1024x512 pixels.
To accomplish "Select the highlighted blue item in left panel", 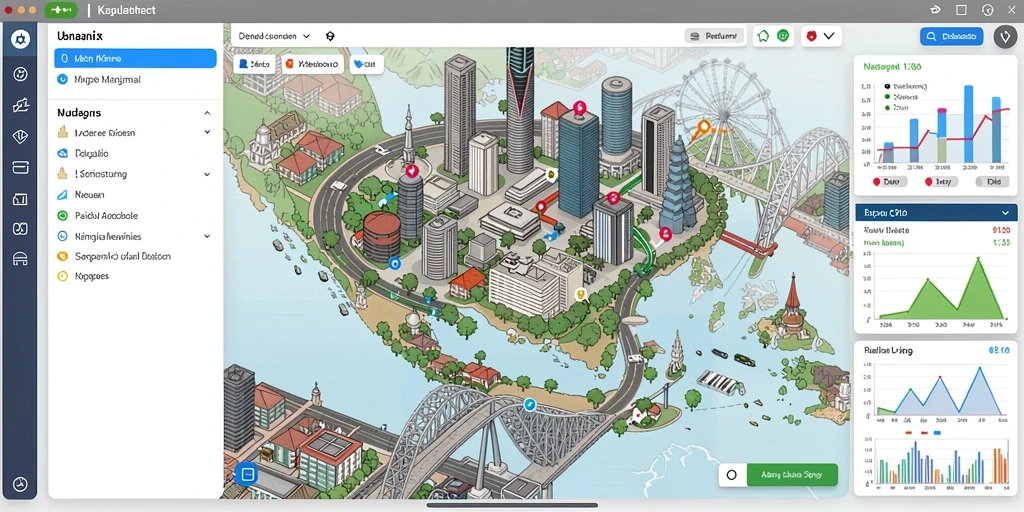I will [x=135, y=58].
